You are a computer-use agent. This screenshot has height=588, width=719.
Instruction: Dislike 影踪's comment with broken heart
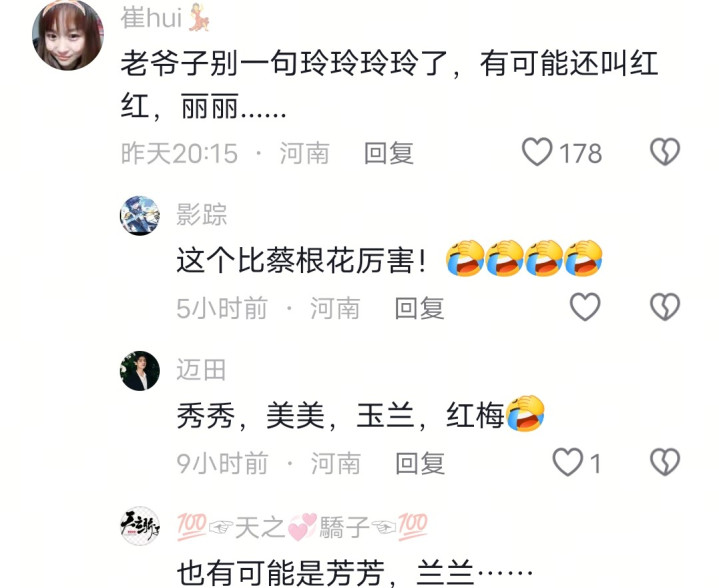point(665,307)
